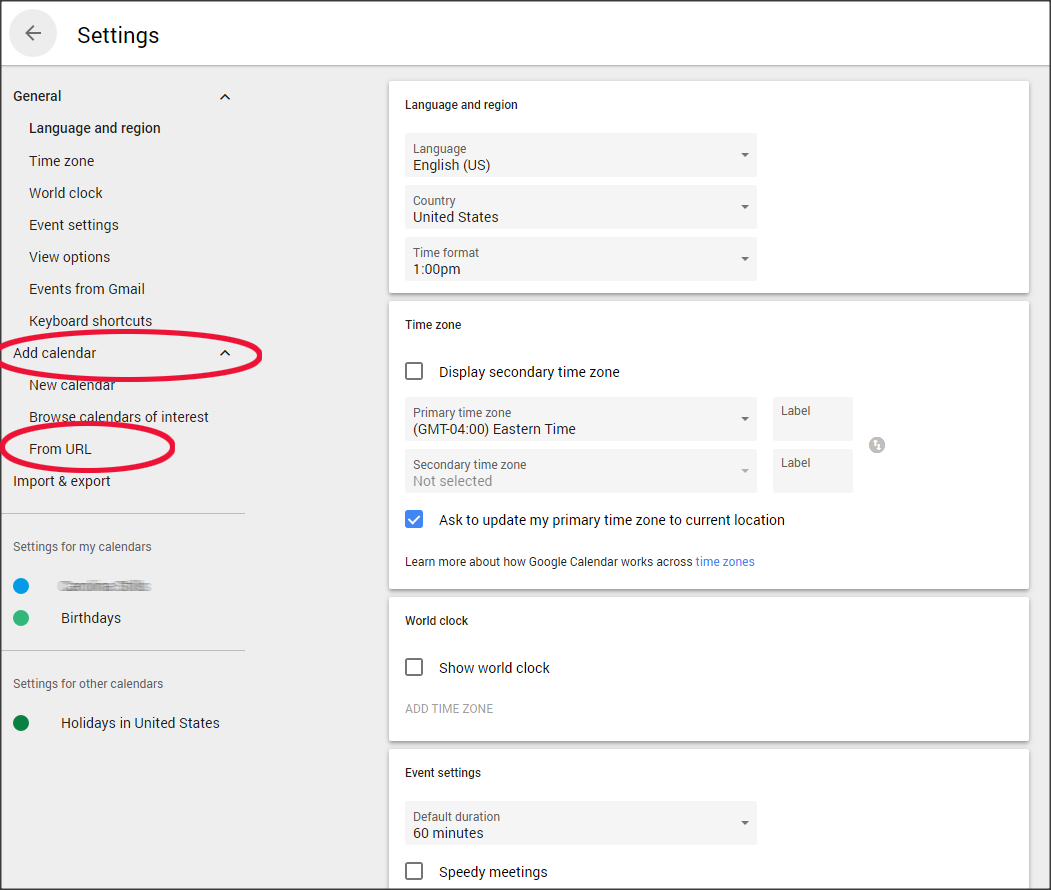Viewport: 1051px width, 890px height.
Task: Collapse the Add calendar section chevron
Action: pyautogui.click(x=225, y=353)
